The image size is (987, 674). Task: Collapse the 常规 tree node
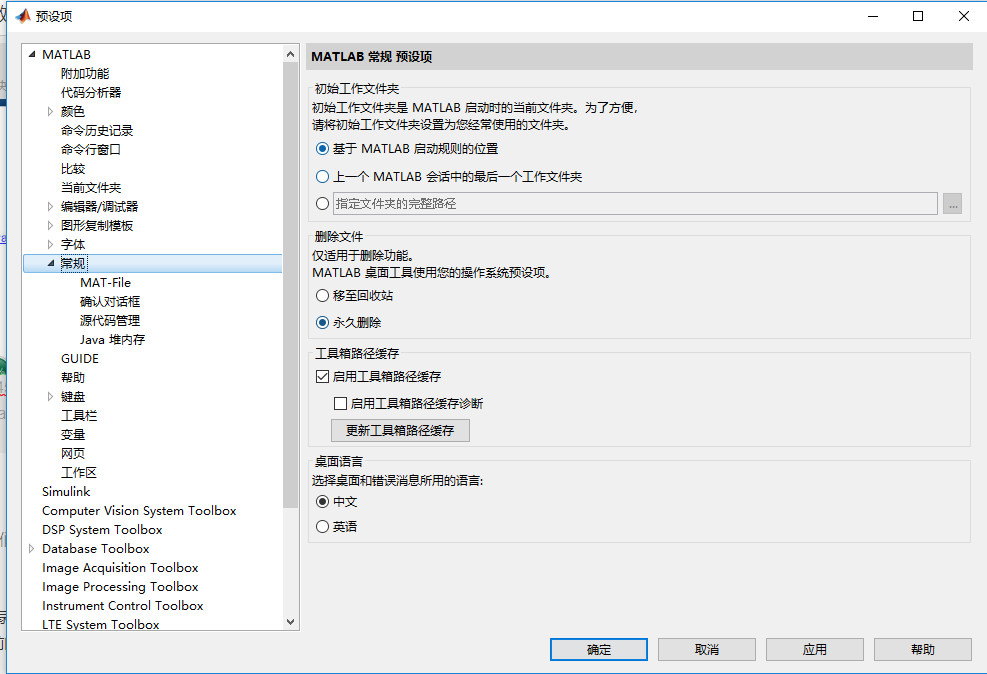tap(51, 264)
